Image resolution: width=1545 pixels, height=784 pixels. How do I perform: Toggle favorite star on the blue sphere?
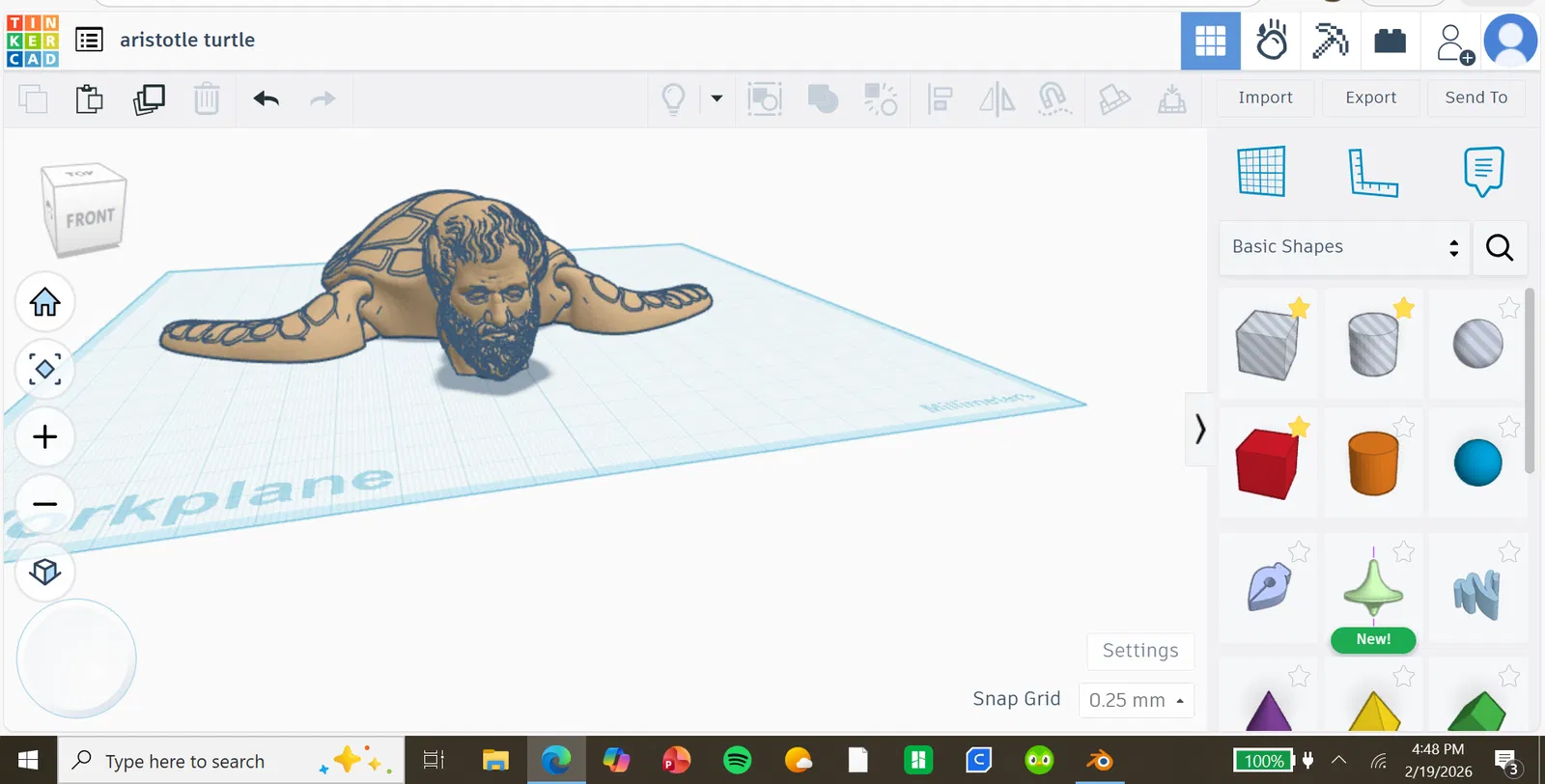point(1508,427)
